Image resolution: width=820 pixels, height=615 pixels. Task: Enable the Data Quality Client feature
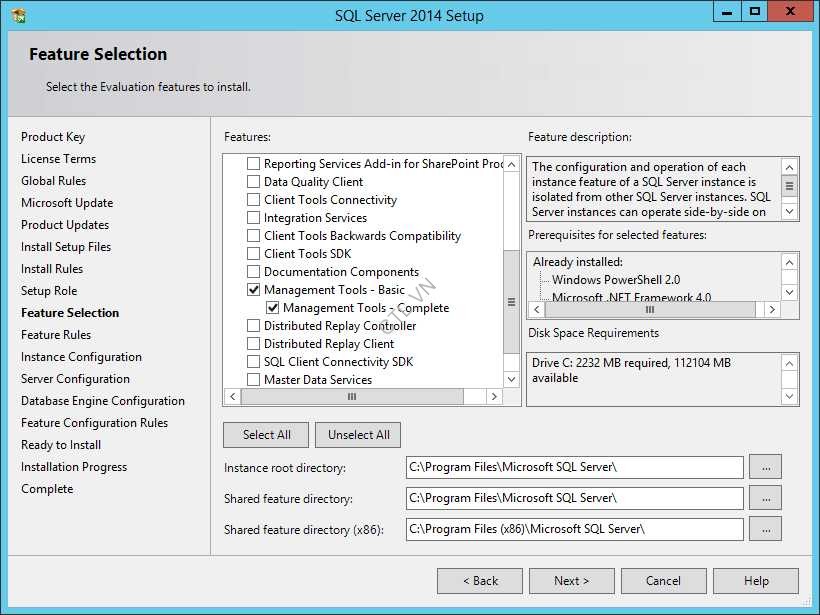(252, 181)
